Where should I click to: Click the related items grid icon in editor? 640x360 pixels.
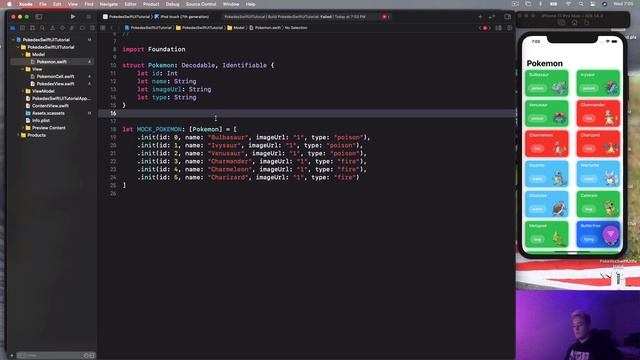pyautogui.click(x=103, y=28)
